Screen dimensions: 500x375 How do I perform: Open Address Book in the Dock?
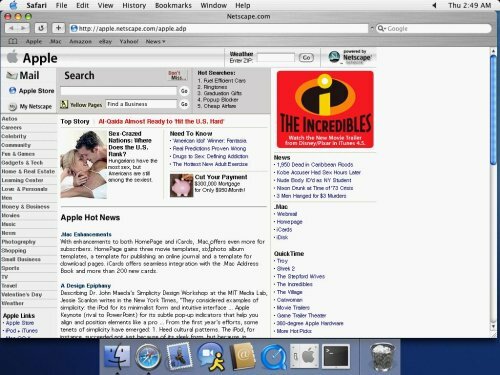pyautogui.click(x=242, y=357)
